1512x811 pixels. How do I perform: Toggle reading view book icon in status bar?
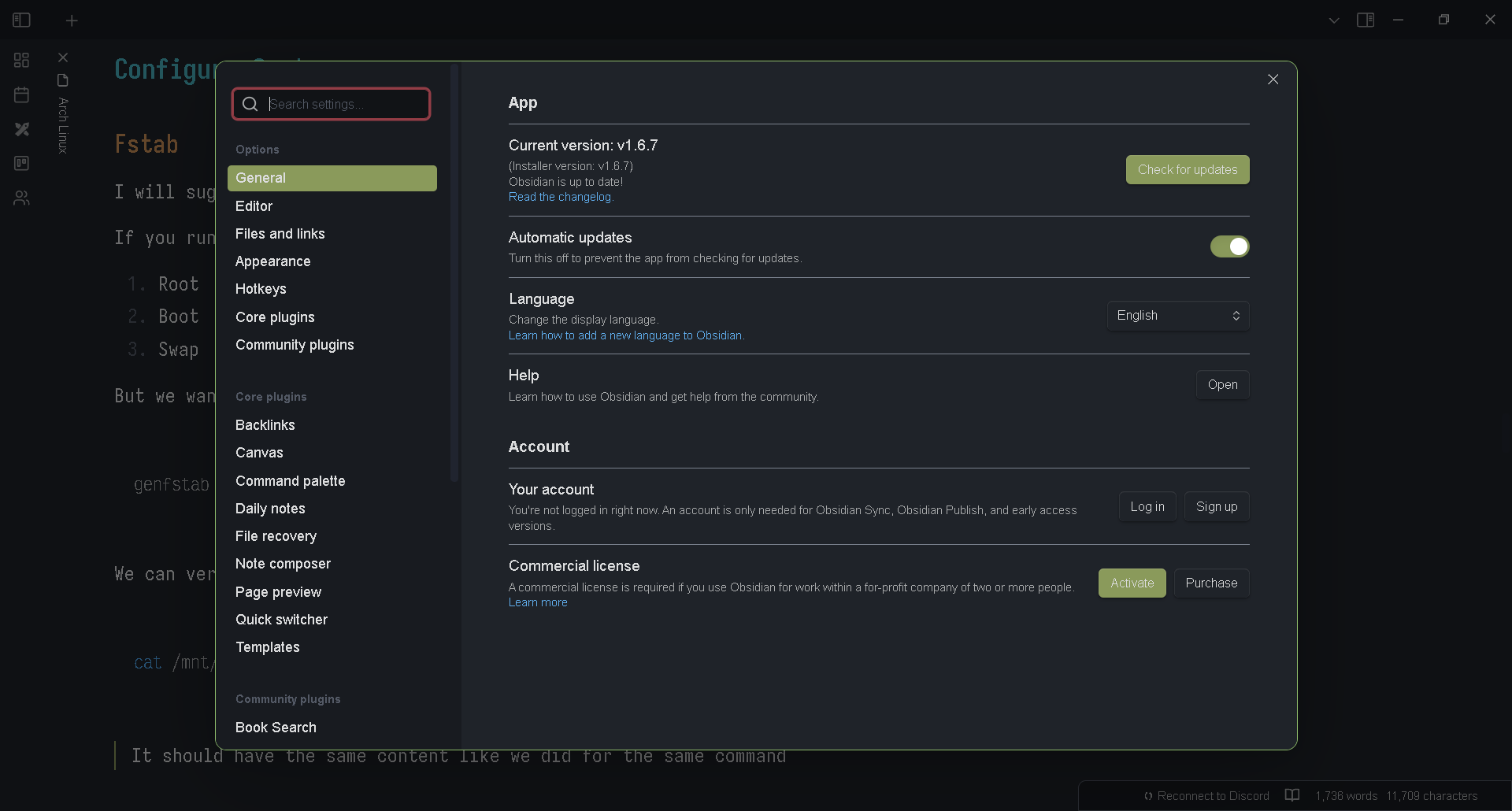(1292, 795)
